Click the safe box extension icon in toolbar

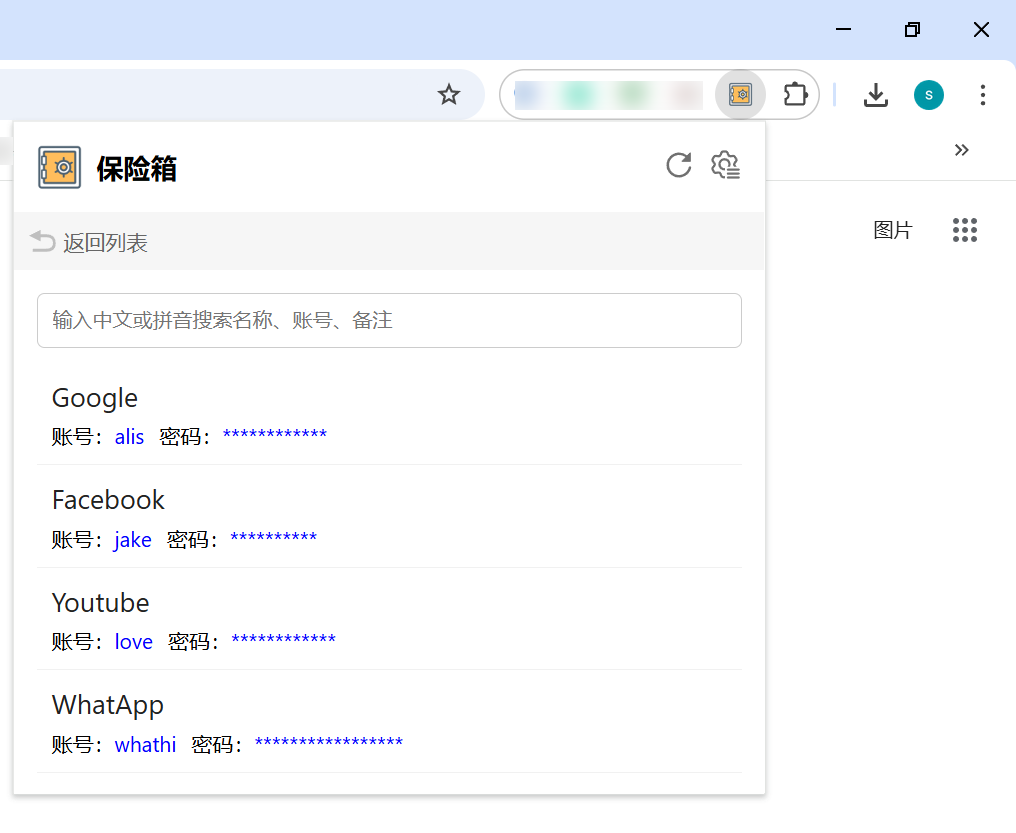(740, 95)
